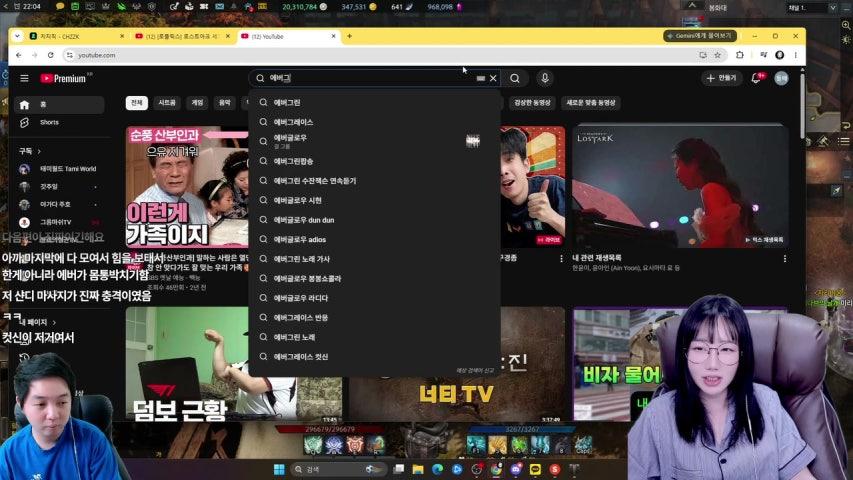The image size is (853, 480).
Task: Start voice search with the microphone
Action: (545, 78)
